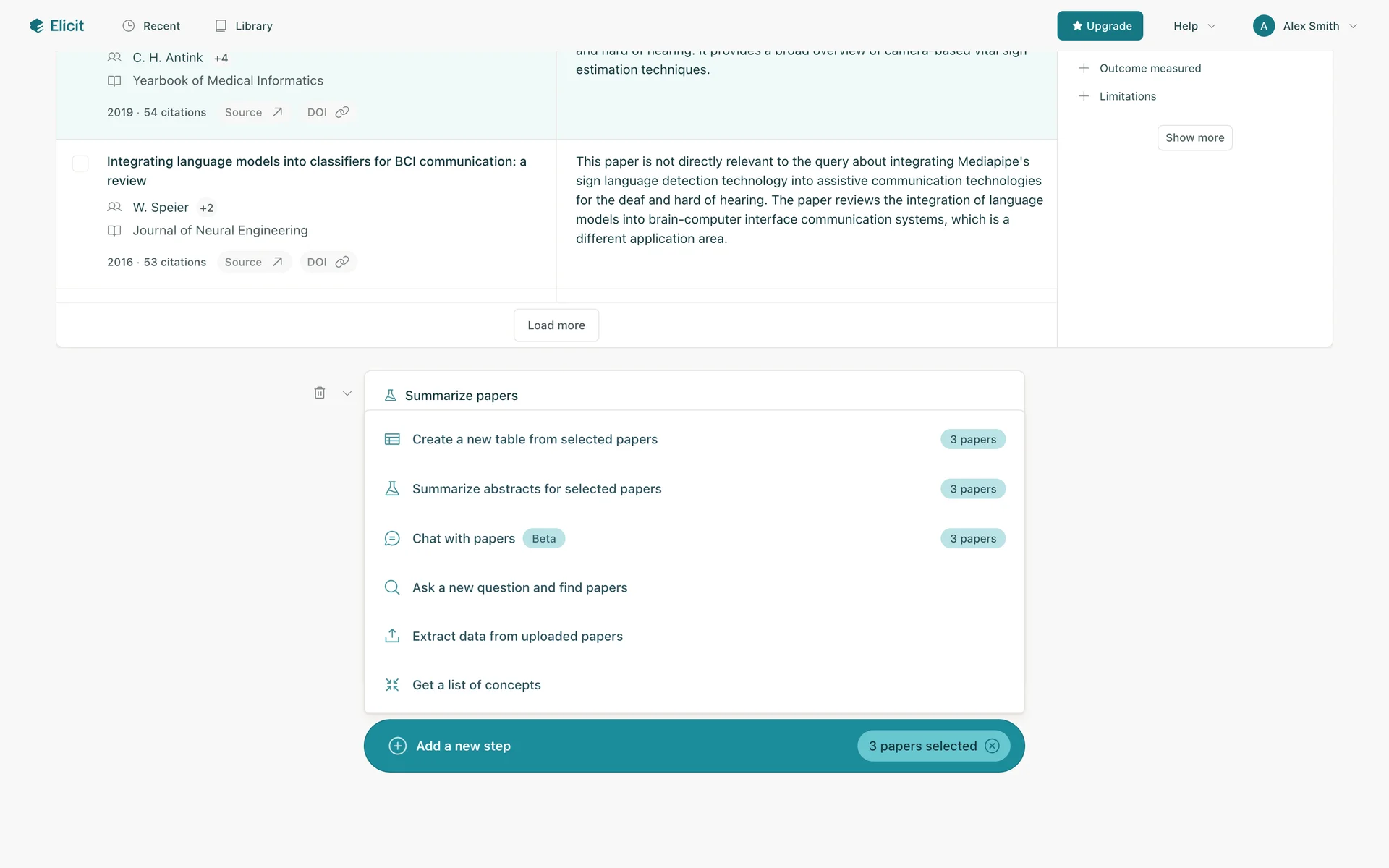Click Add a new step bar
This screenshot has height=868, width=1389.
tap(463, 746)
